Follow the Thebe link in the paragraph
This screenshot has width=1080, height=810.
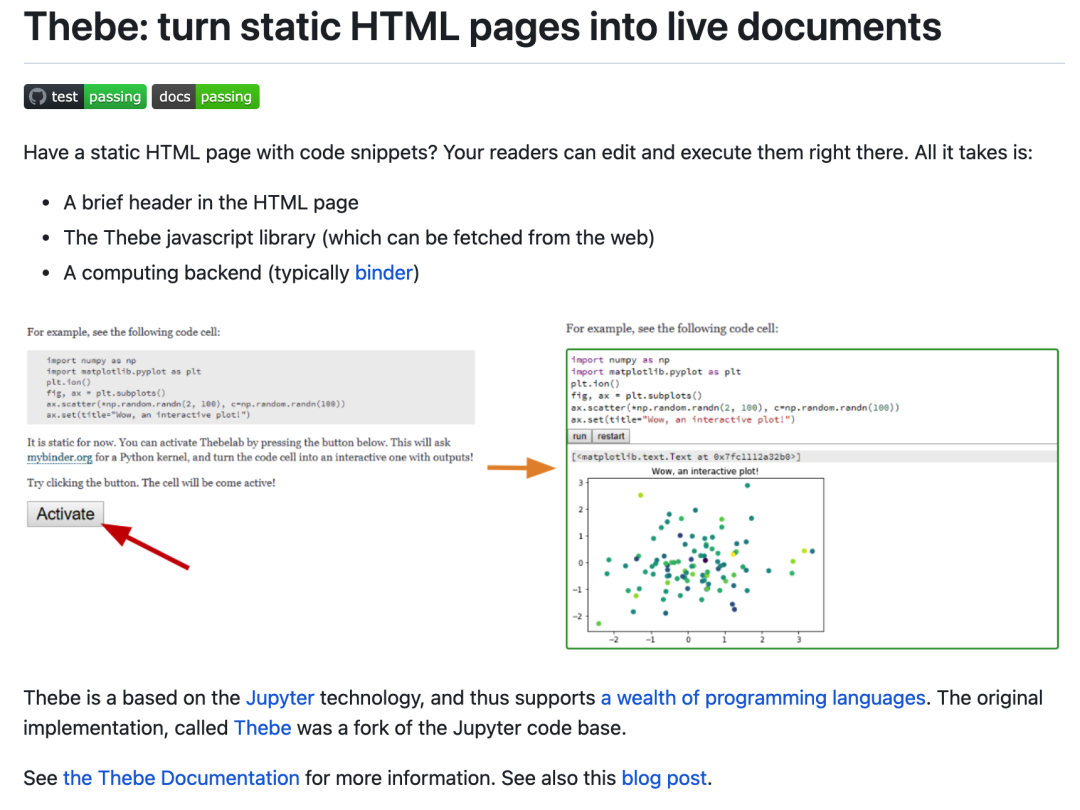262,728
